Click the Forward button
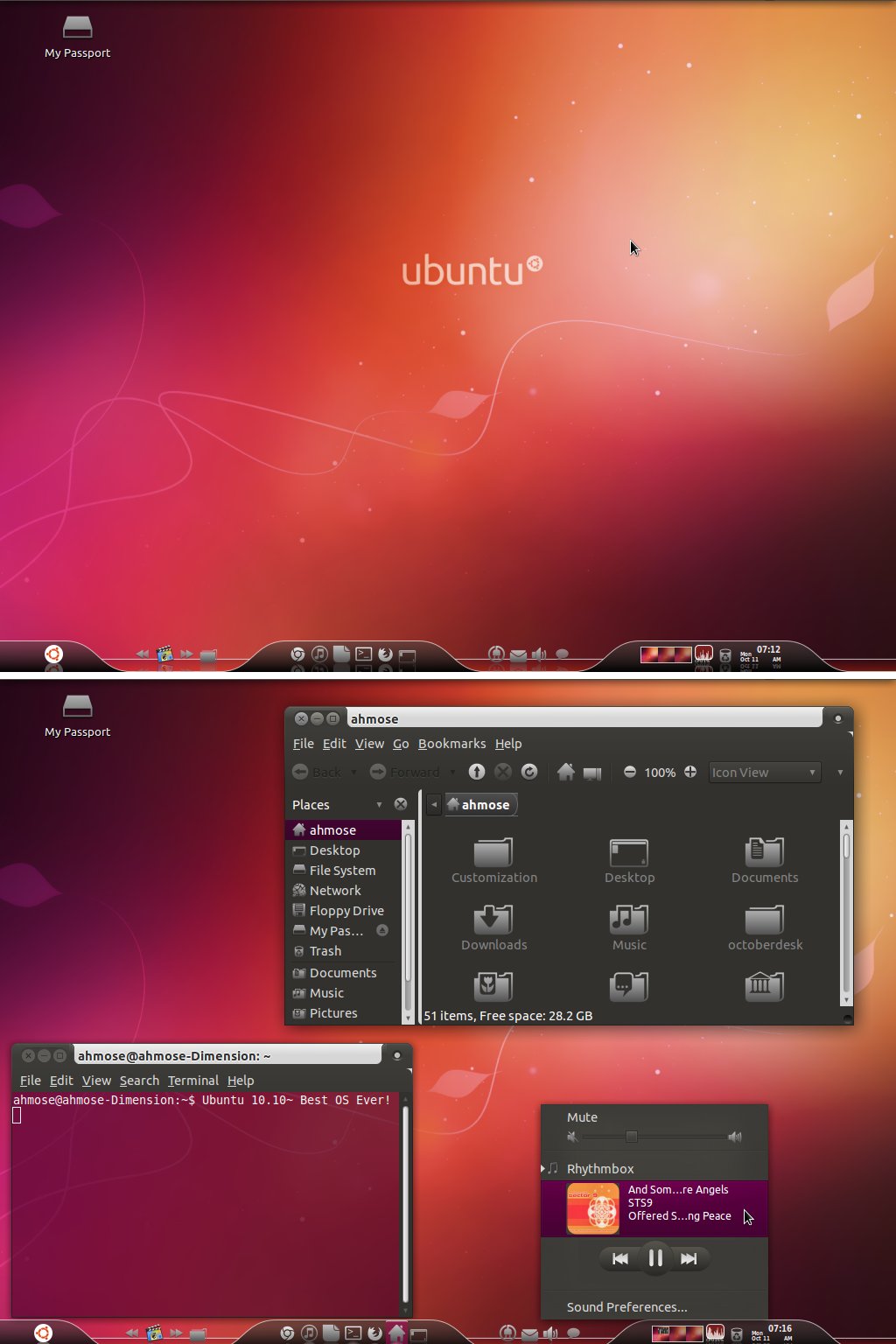This screenshot has height=1344, width=896. coord(405,772)
